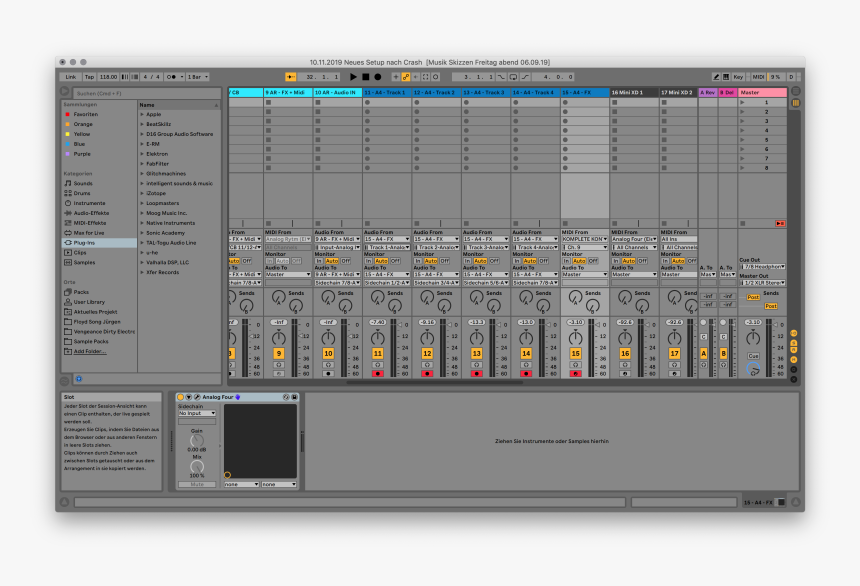Expand the Native Instruments folder
Screen dimensions: 860x586
[x=142, y=223]
